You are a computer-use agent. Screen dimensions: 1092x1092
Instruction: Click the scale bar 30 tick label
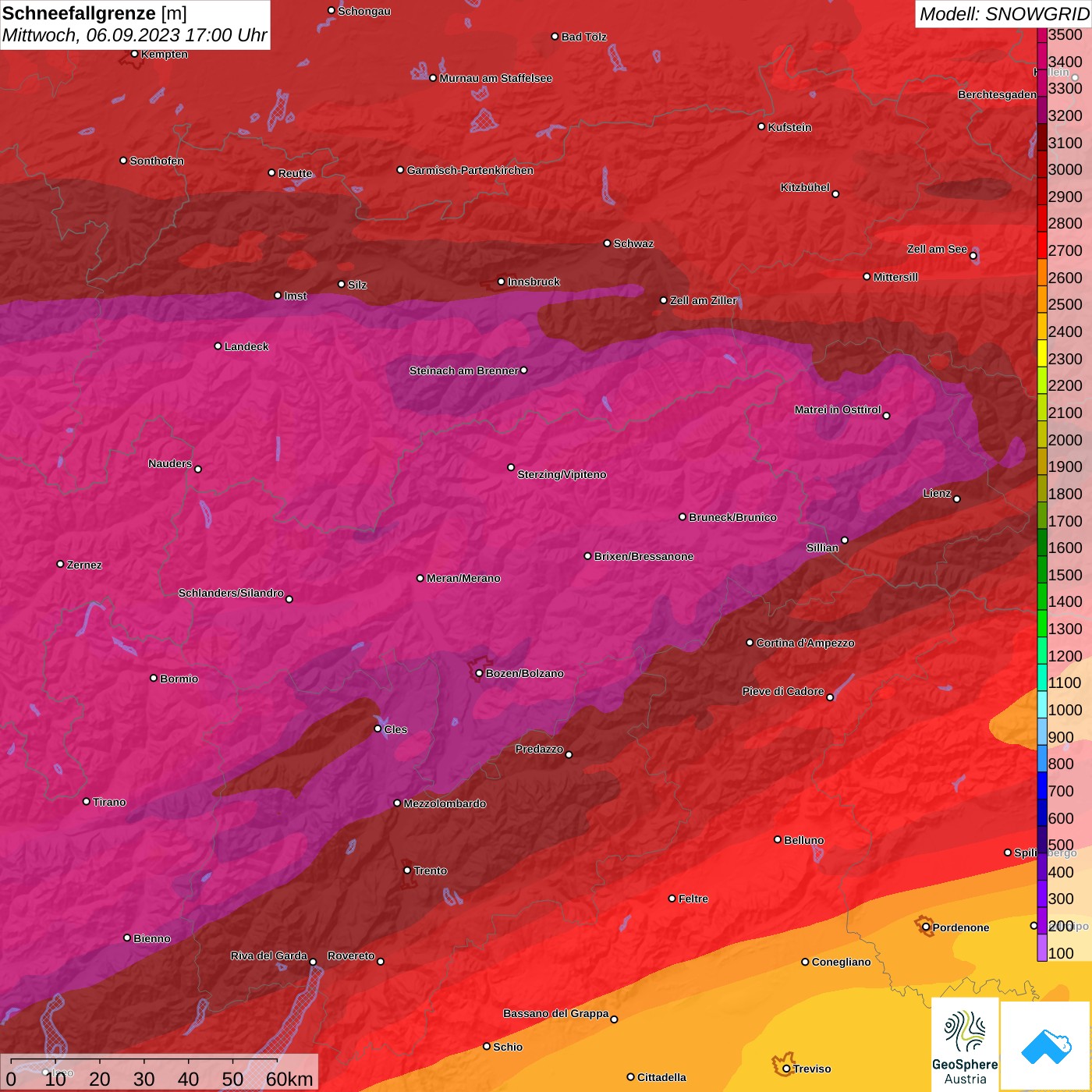point(144,1079)
